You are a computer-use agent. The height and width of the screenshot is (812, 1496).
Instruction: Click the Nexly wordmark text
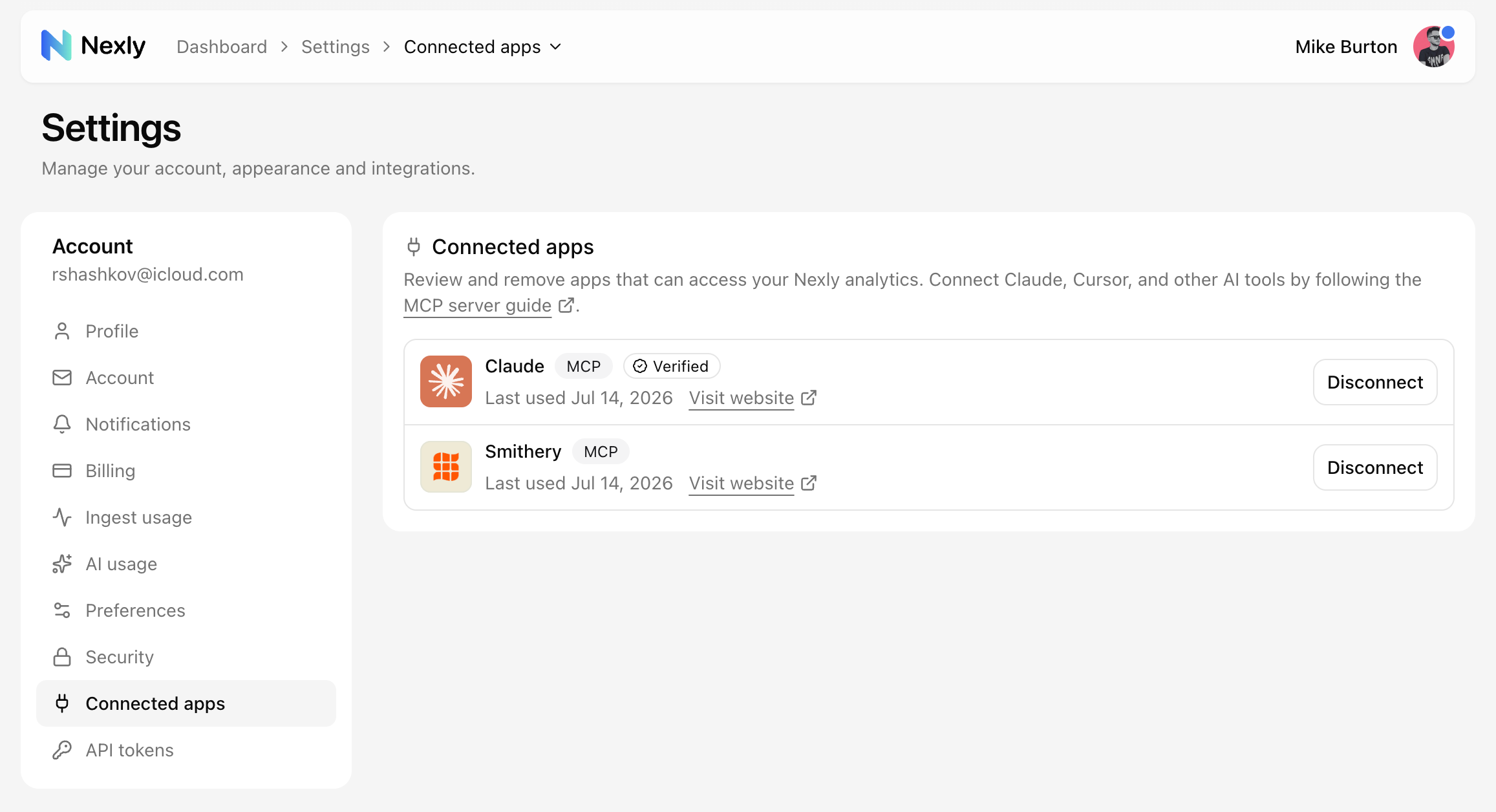coord(113,46)
